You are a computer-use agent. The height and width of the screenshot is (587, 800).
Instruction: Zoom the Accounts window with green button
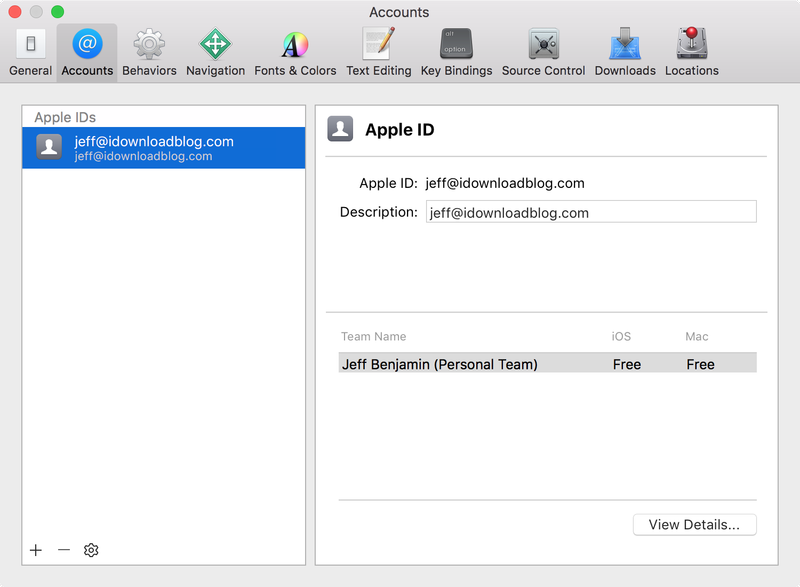[x=58, y=11]
